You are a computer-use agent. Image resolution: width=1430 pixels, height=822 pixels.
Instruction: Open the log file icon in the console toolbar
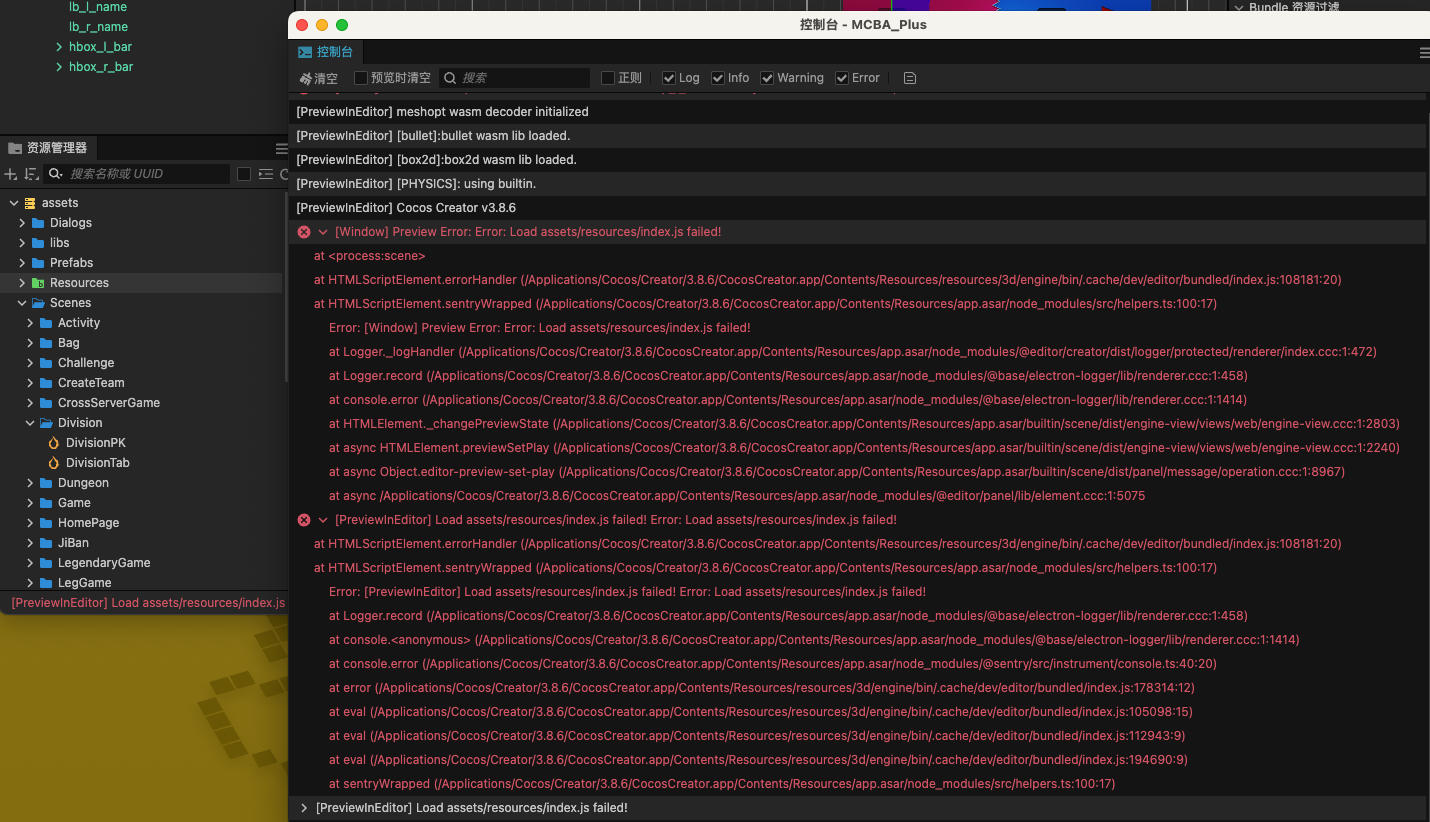point(909,78)
